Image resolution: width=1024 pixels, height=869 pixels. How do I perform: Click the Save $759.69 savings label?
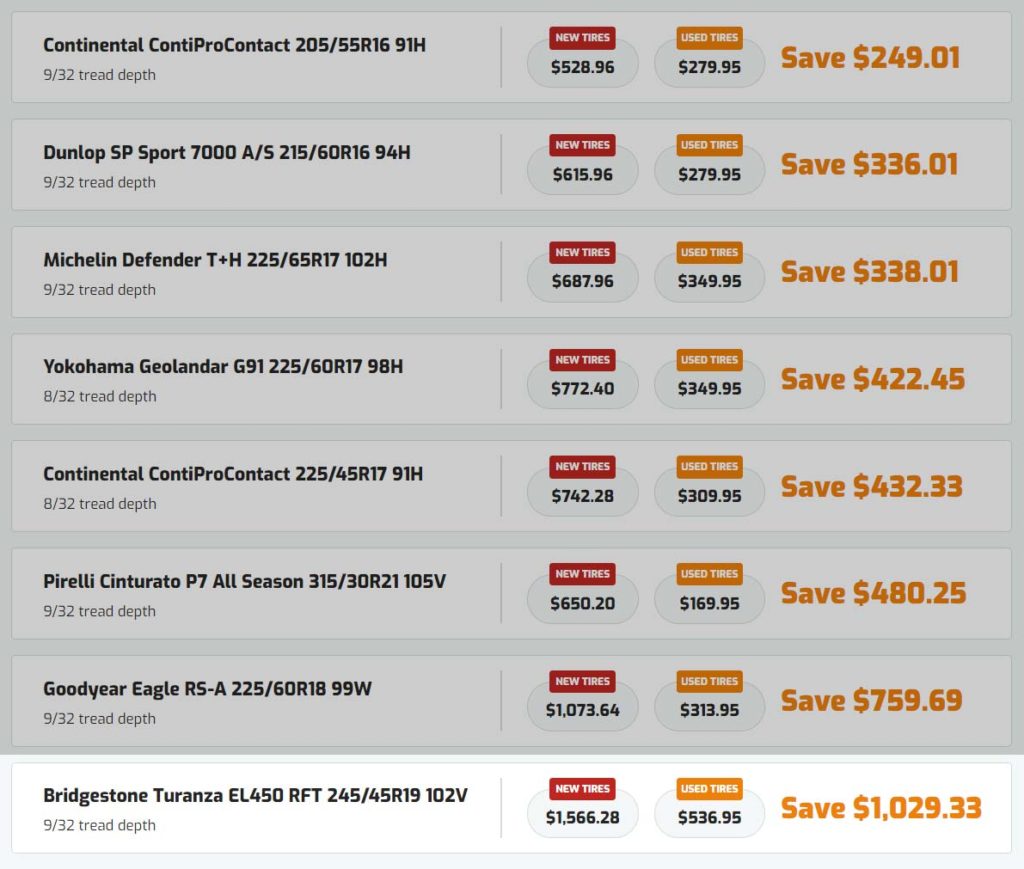(872, 701)
